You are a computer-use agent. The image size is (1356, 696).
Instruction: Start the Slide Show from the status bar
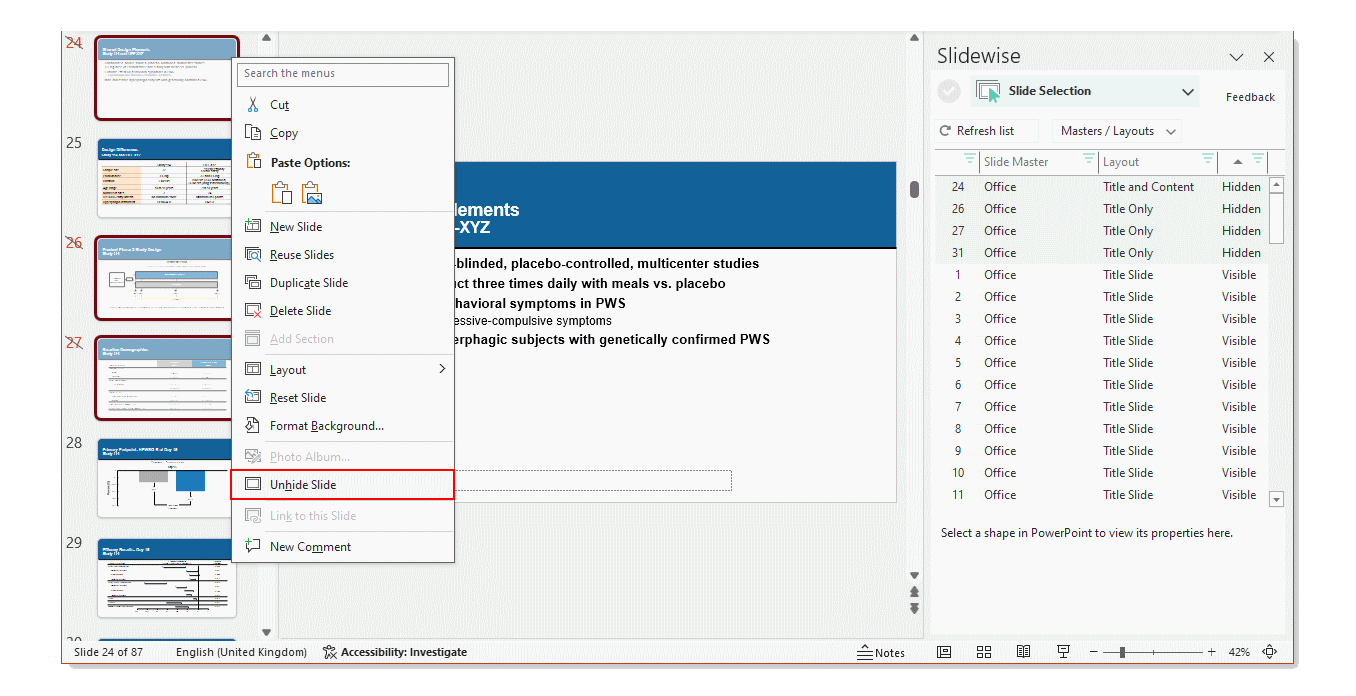click(x=1063, y=651)
